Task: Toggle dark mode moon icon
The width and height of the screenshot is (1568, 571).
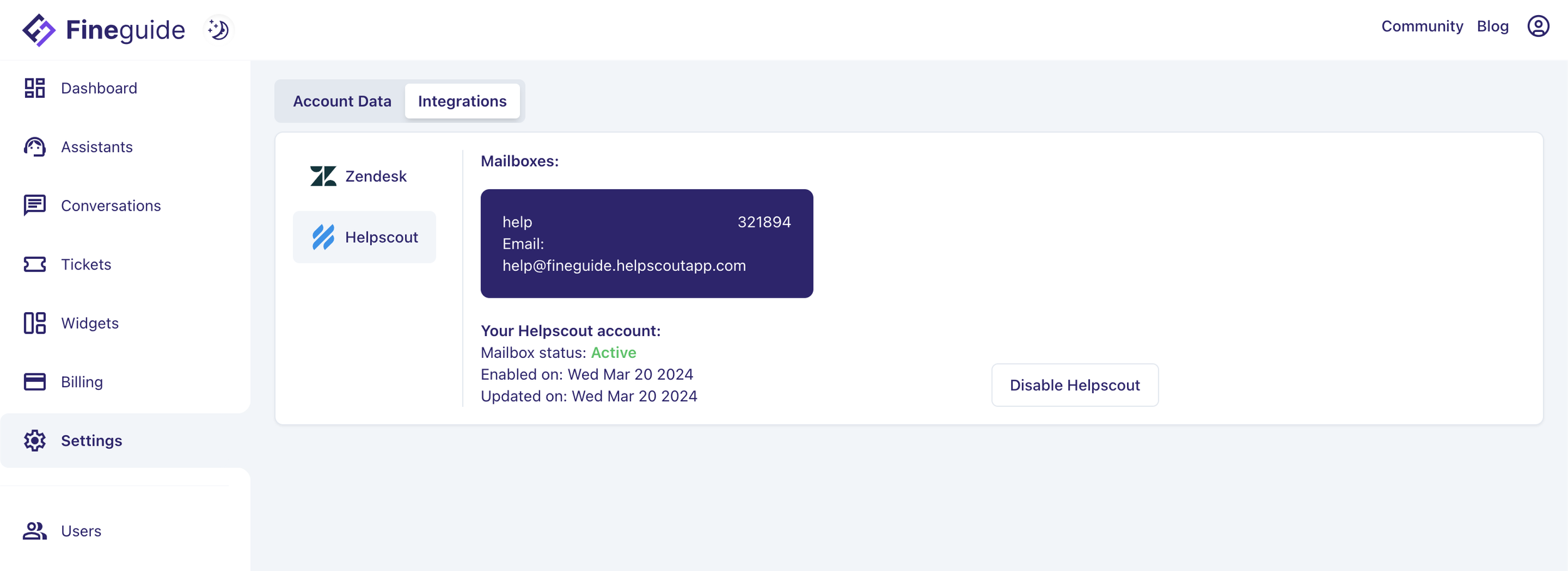Action: [x=218, y=29]
